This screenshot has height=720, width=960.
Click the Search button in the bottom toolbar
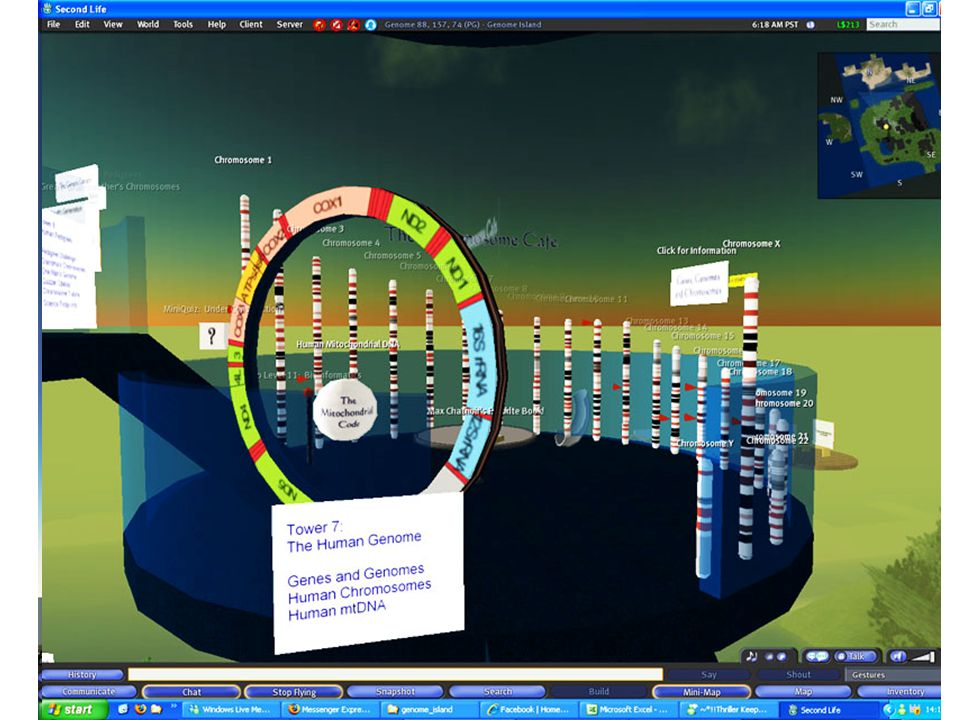point(497,692)
